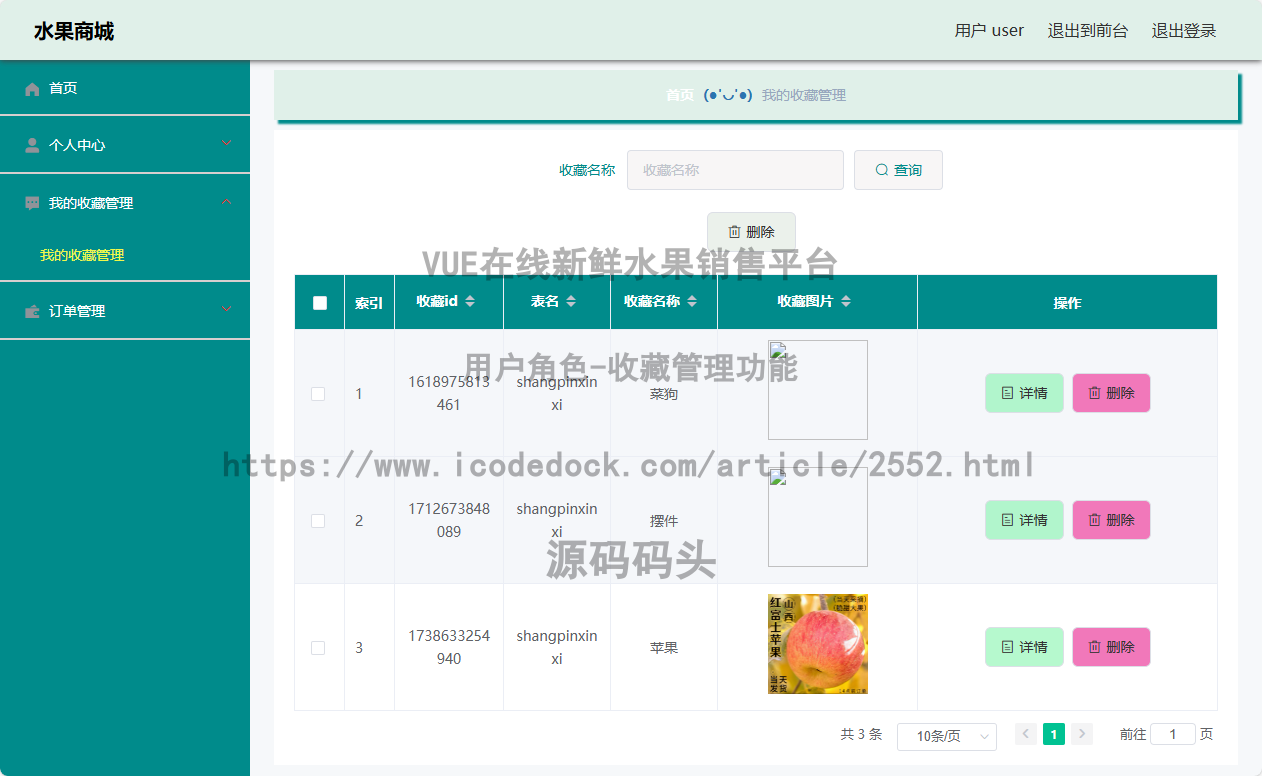1262x776 pixels.
Task: Click the 首页 breadcrumb link
Action: [x=680, y=95]
